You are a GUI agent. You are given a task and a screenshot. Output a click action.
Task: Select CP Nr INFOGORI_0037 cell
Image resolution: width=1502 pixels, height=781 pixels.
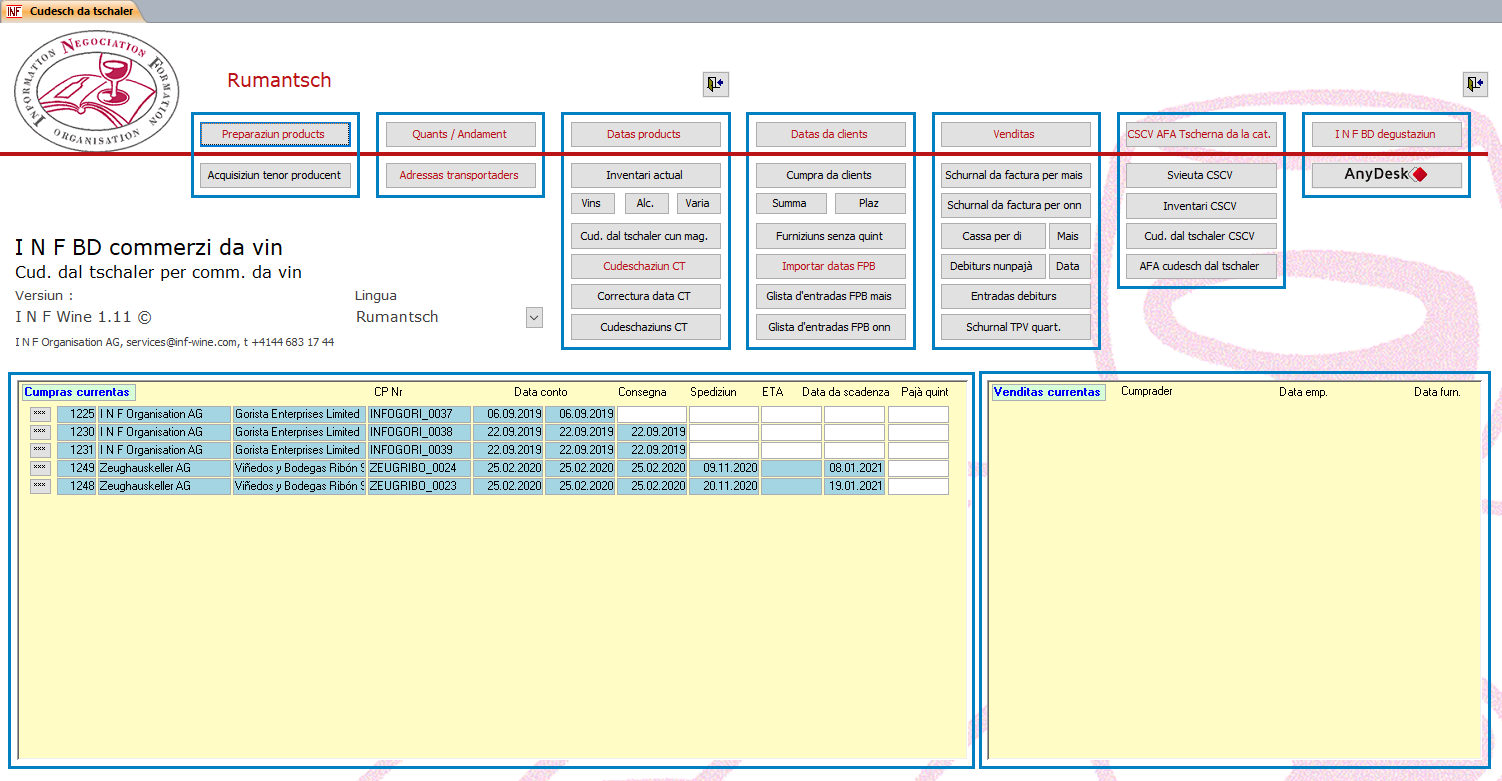click(419, 414)
